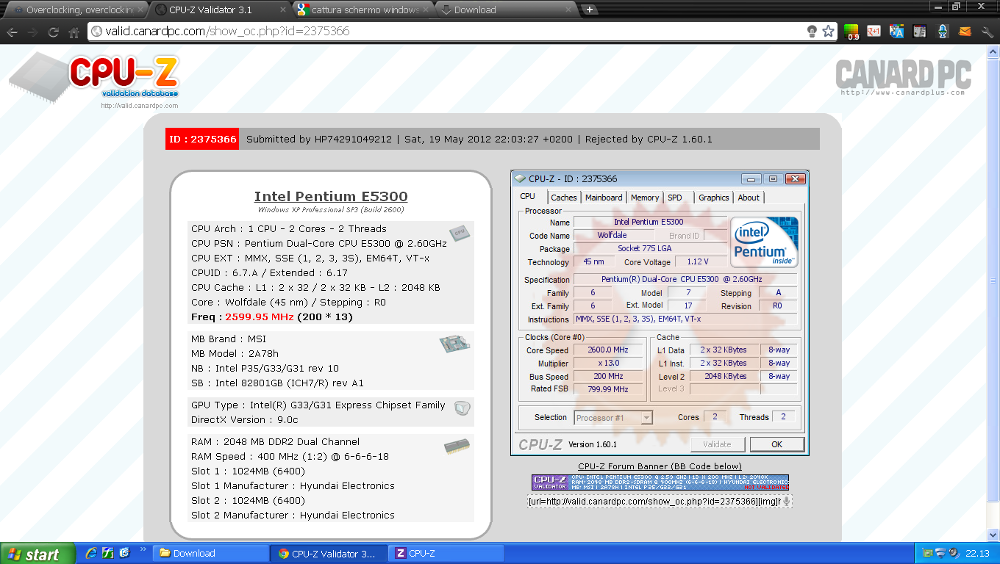Reload the page with the refresh icon
The height and width of the screenshot is (564, 1000).
tap(54, 31)
